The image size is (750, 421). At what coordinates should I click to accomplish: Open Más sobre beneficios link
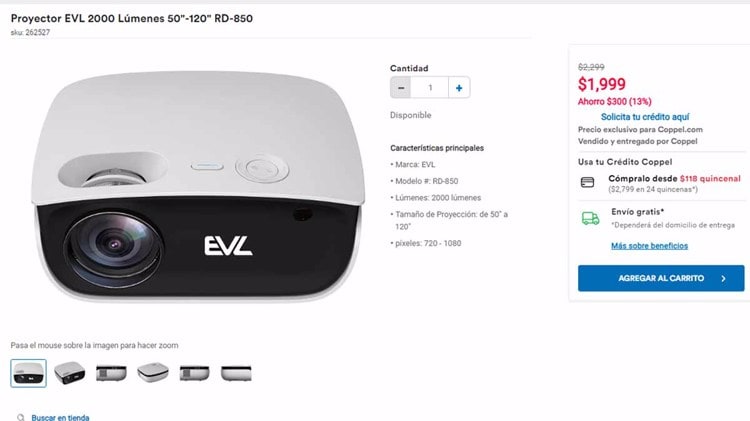click(x=649, y=246)
